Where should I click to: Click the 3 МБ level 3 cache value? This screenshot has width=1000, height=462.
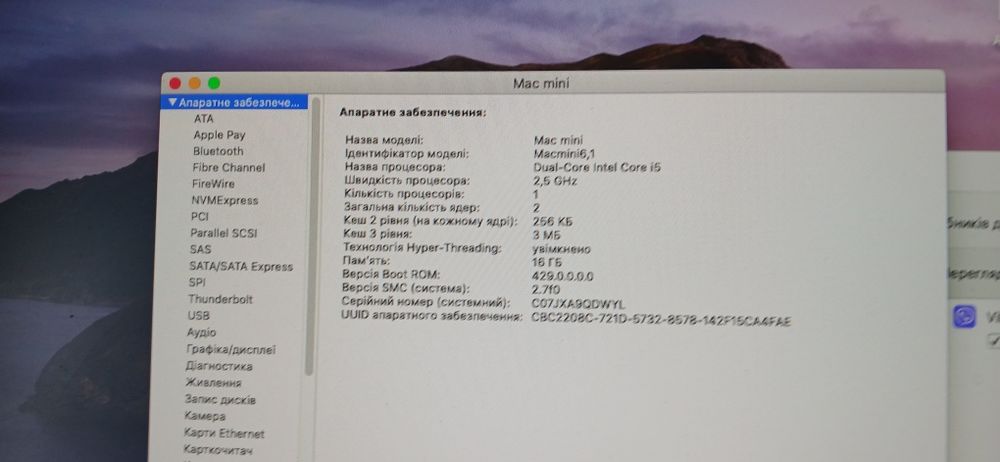click(x=547, y=235)
